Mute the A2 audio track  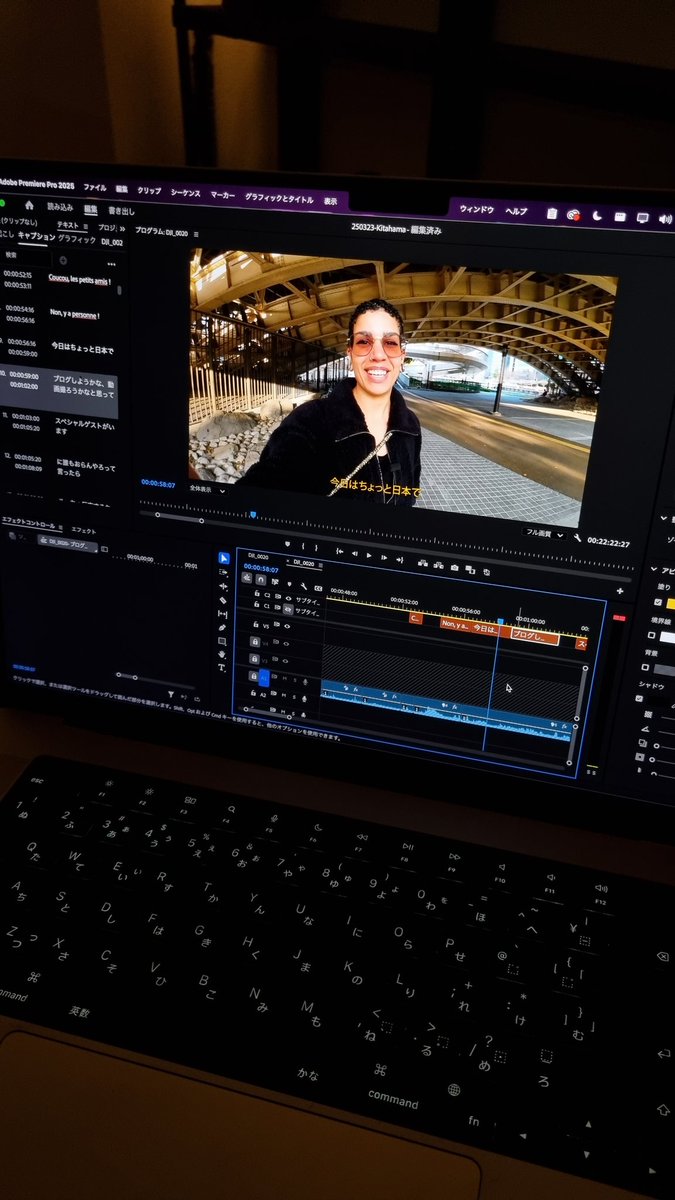284,695
